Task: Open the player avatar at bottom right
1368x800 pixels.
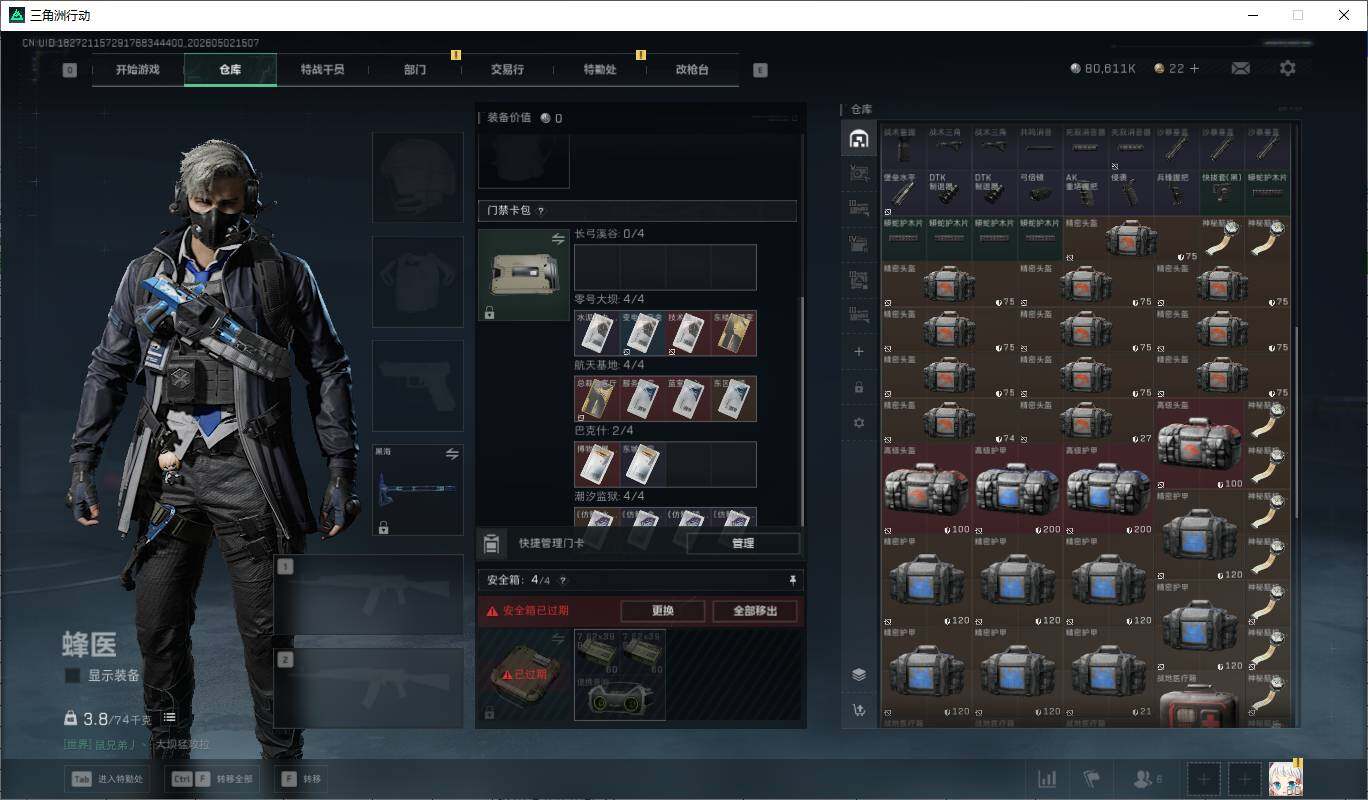Action: (1285, 778)
